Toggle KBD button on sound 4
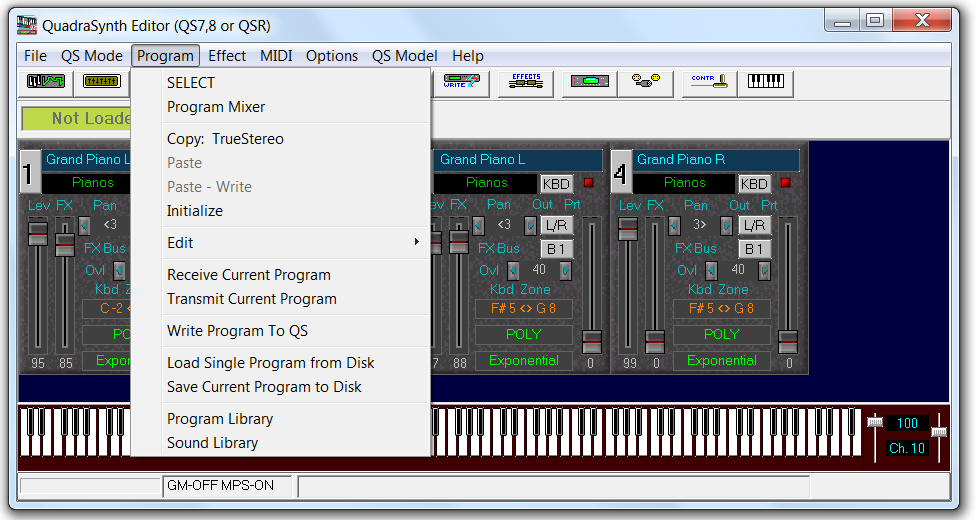976x520 pixels. tap(754, 184)
